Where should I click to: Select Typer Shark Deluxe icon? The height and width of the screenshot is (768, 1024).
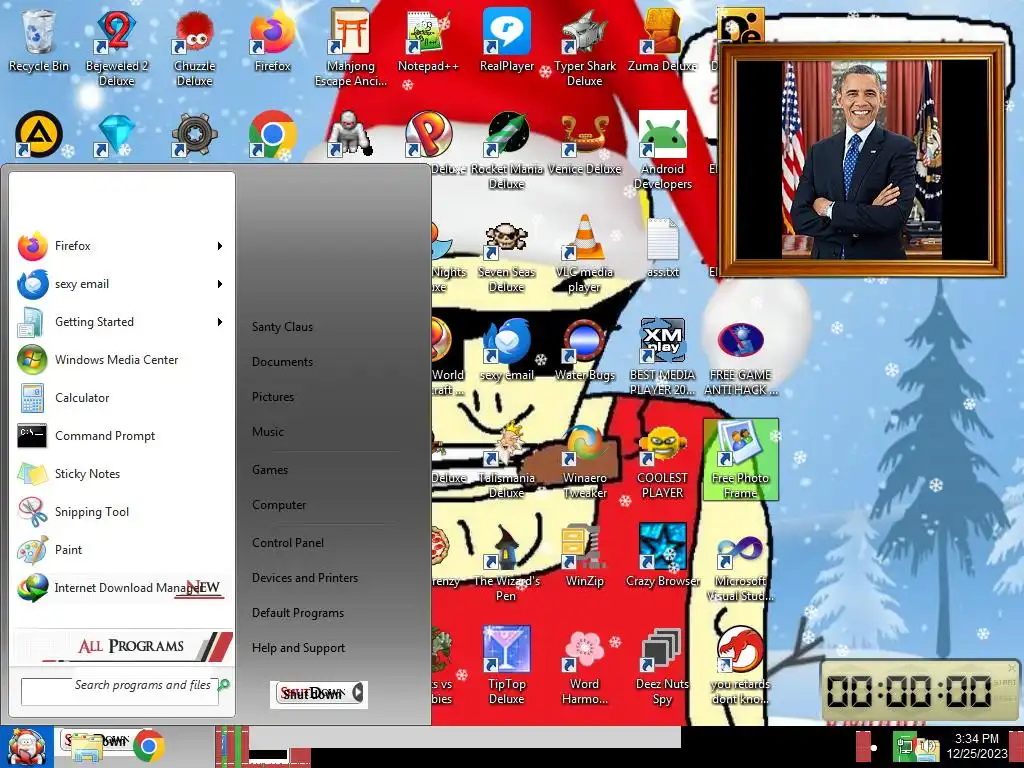584,48
